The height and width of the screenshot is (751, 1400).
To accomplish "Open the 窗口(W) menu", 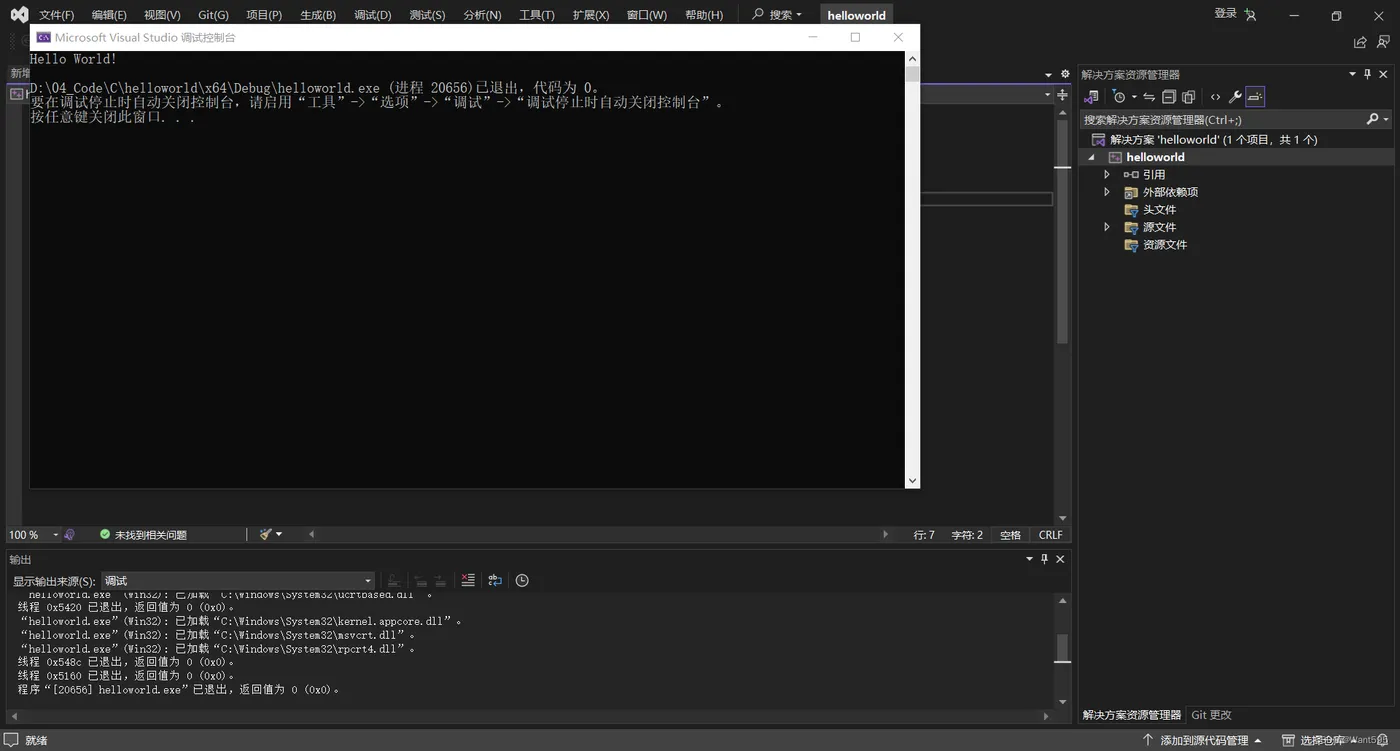I will point(646,15).
